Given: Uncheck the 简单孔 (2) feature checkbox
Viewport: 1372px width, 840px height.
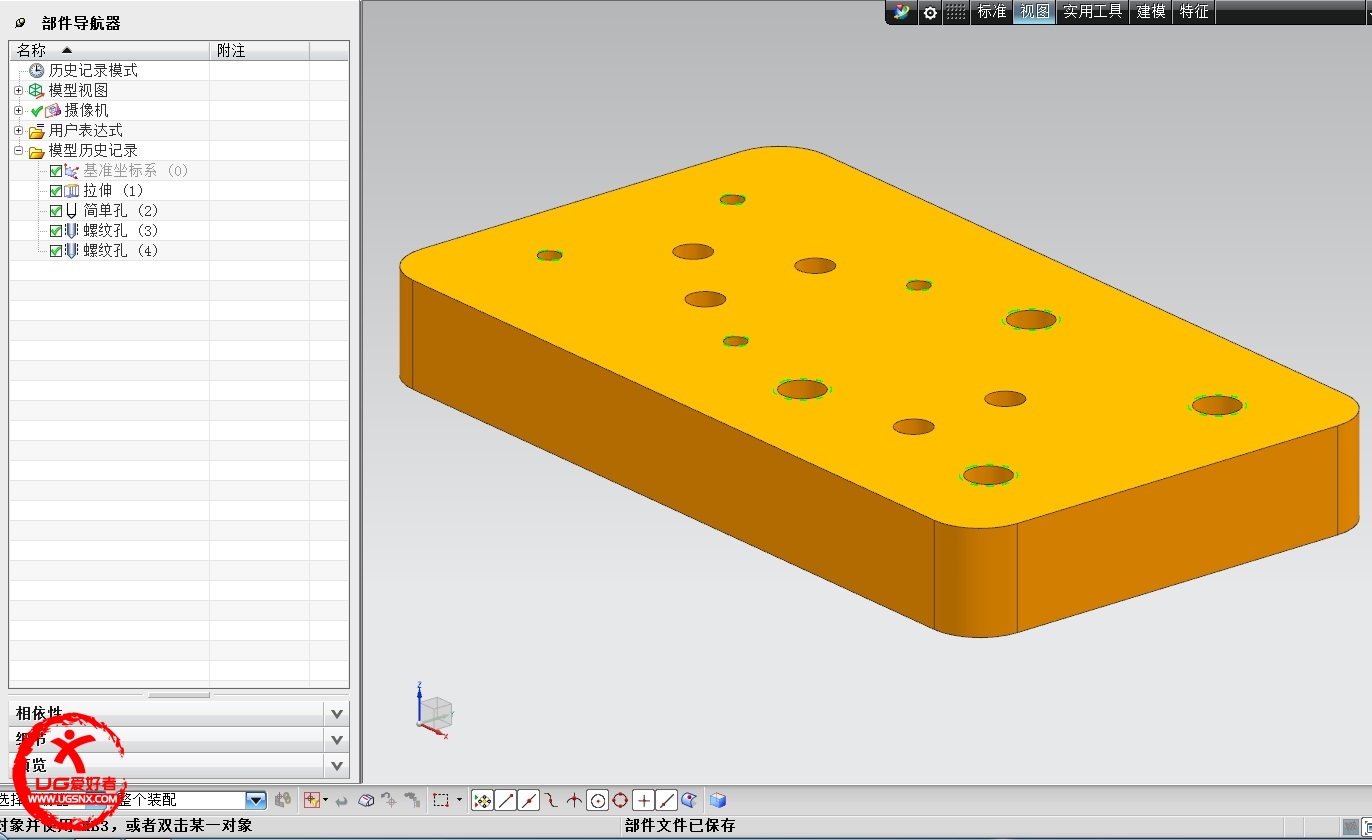Looking at the screenshot, I should click(56, 211).
